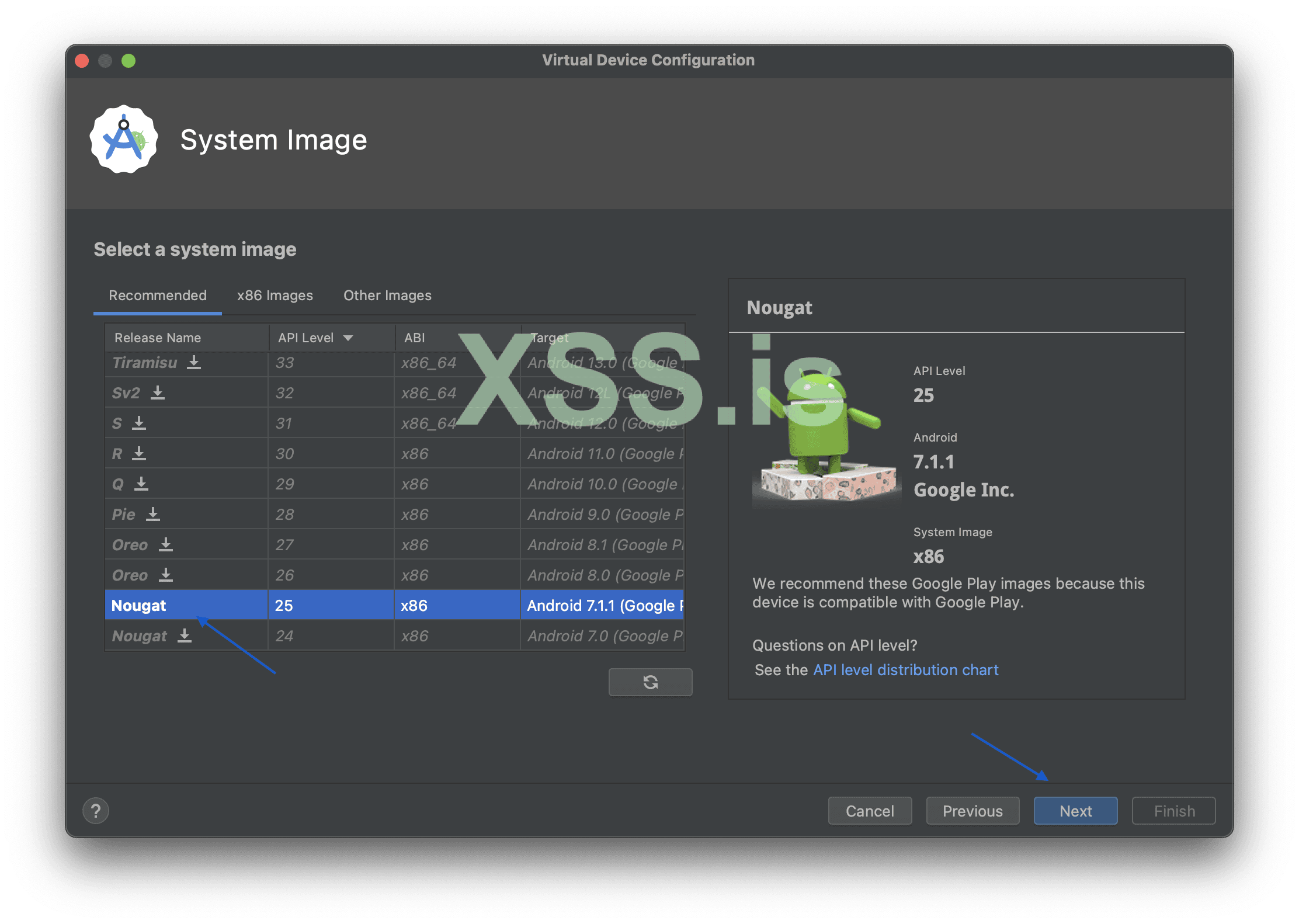
Task: Cancel the virtual device configuration
Action: [x=870, y=811]
